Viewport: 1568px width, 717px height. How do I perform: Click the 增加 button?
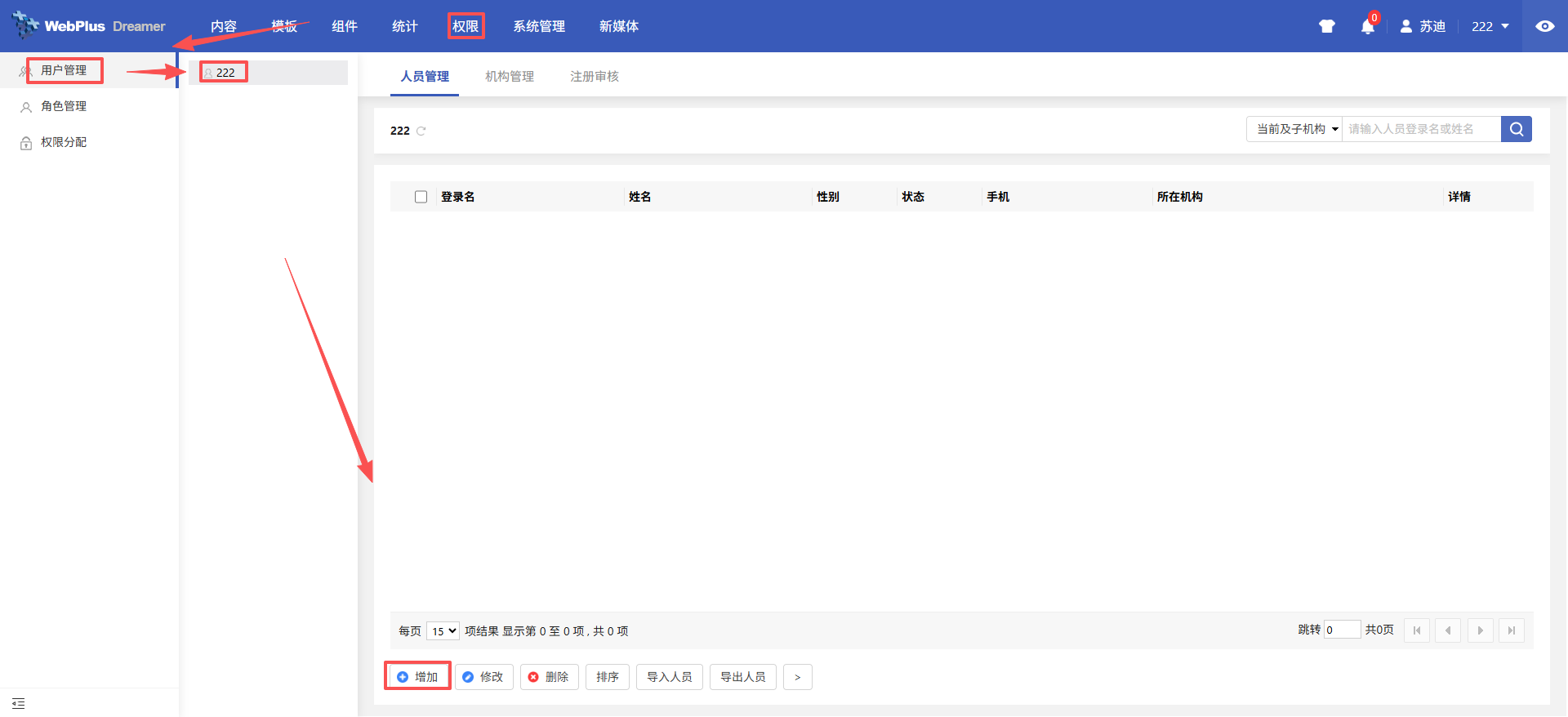pyautogui.click(x=417, y=677)
